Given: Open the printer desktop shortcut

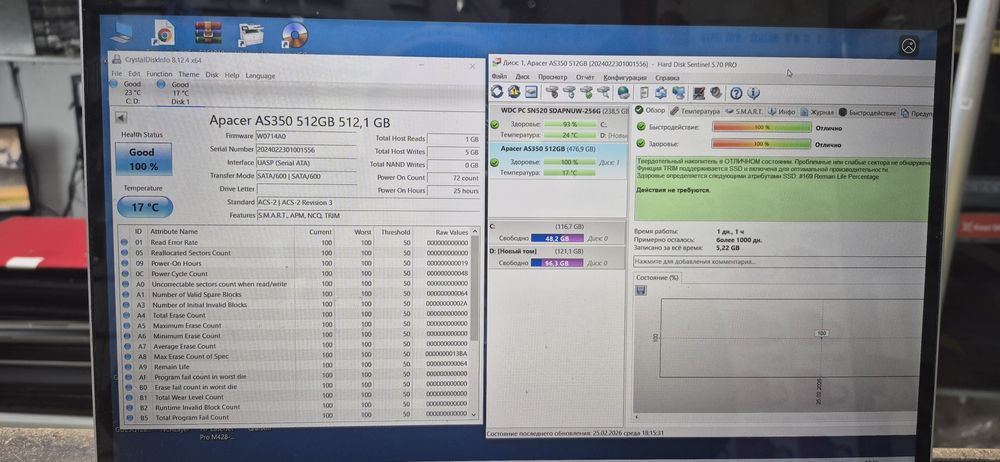Looking at the screenshot, I should 251,34.
